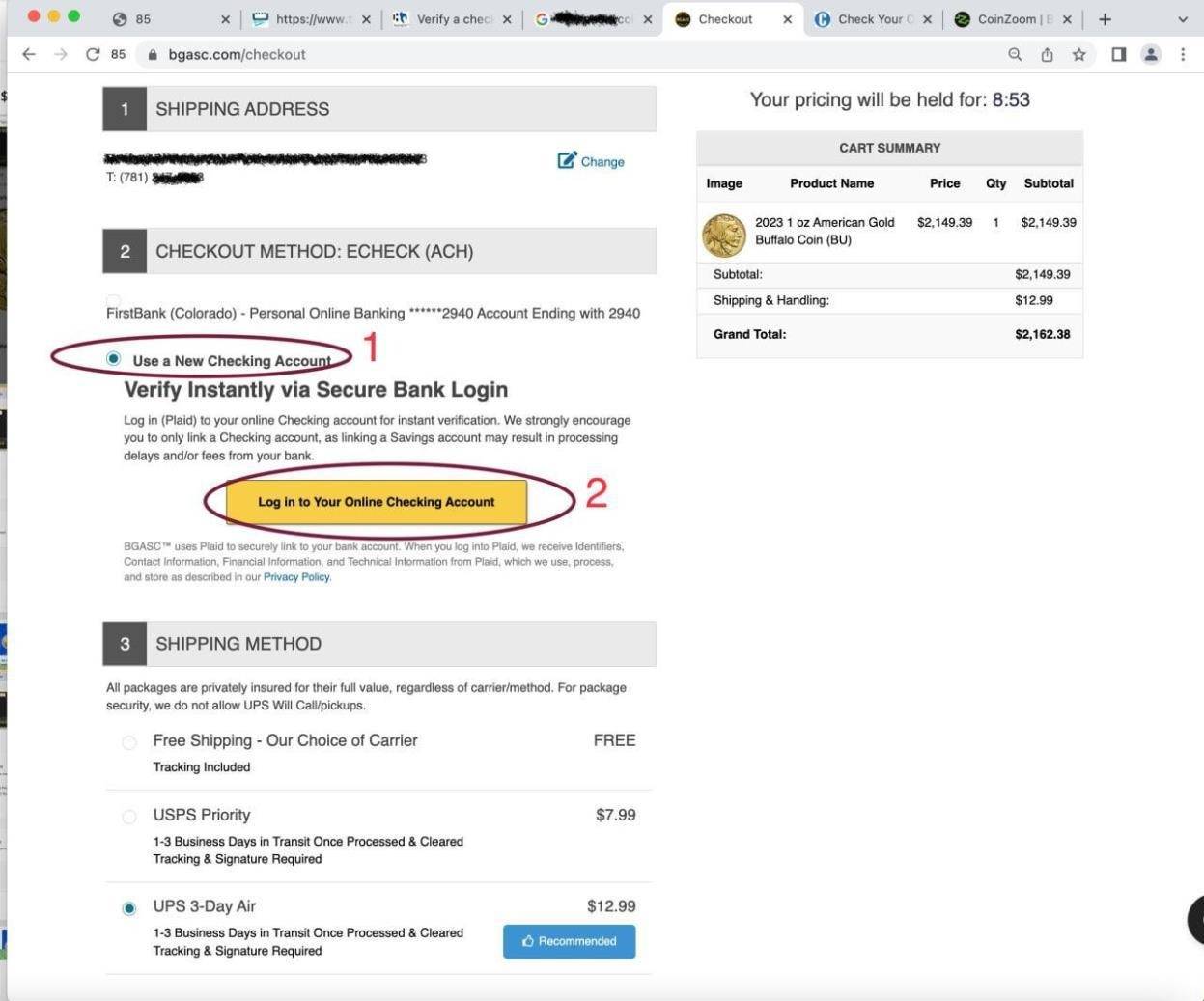
Task: Bookmark this page with star icon
Action: [x=1078, y=54]
